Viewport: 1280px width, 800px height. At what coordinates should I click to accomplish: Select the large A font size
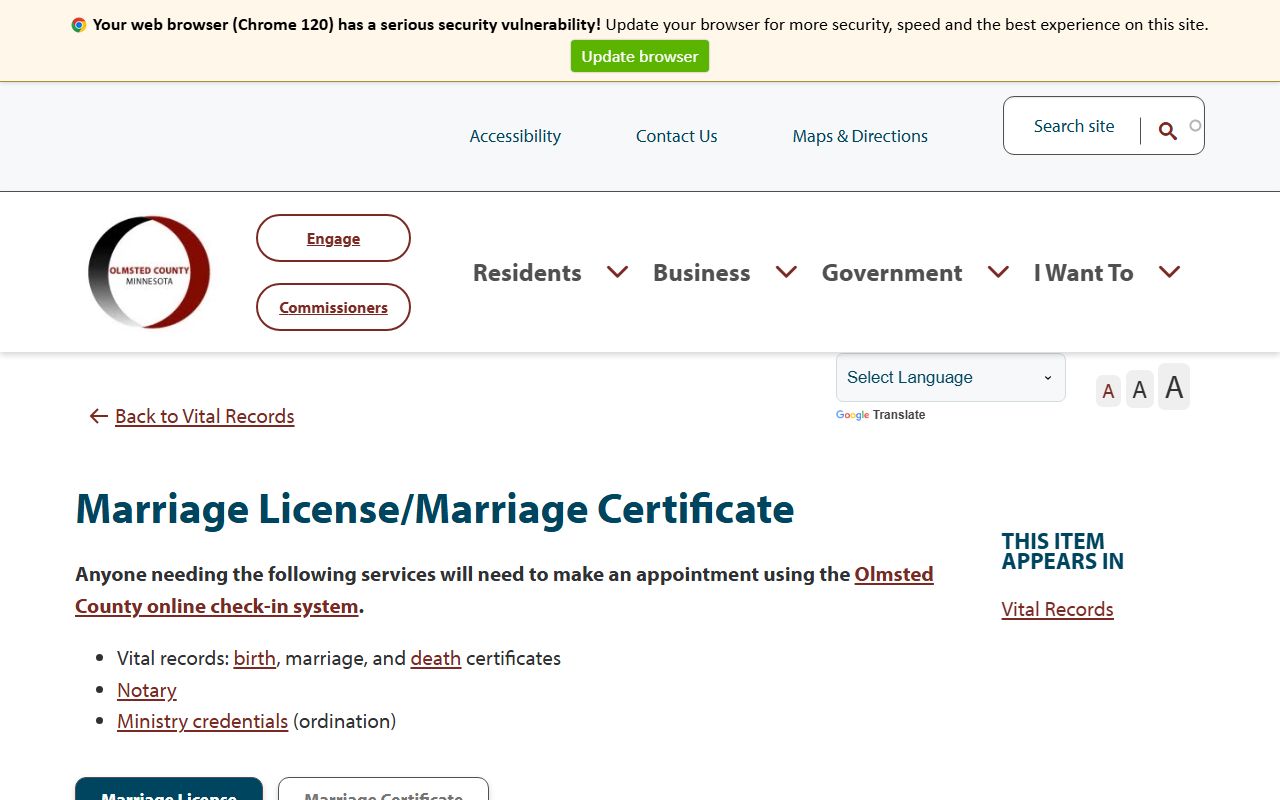click(x=1174, y=386)
